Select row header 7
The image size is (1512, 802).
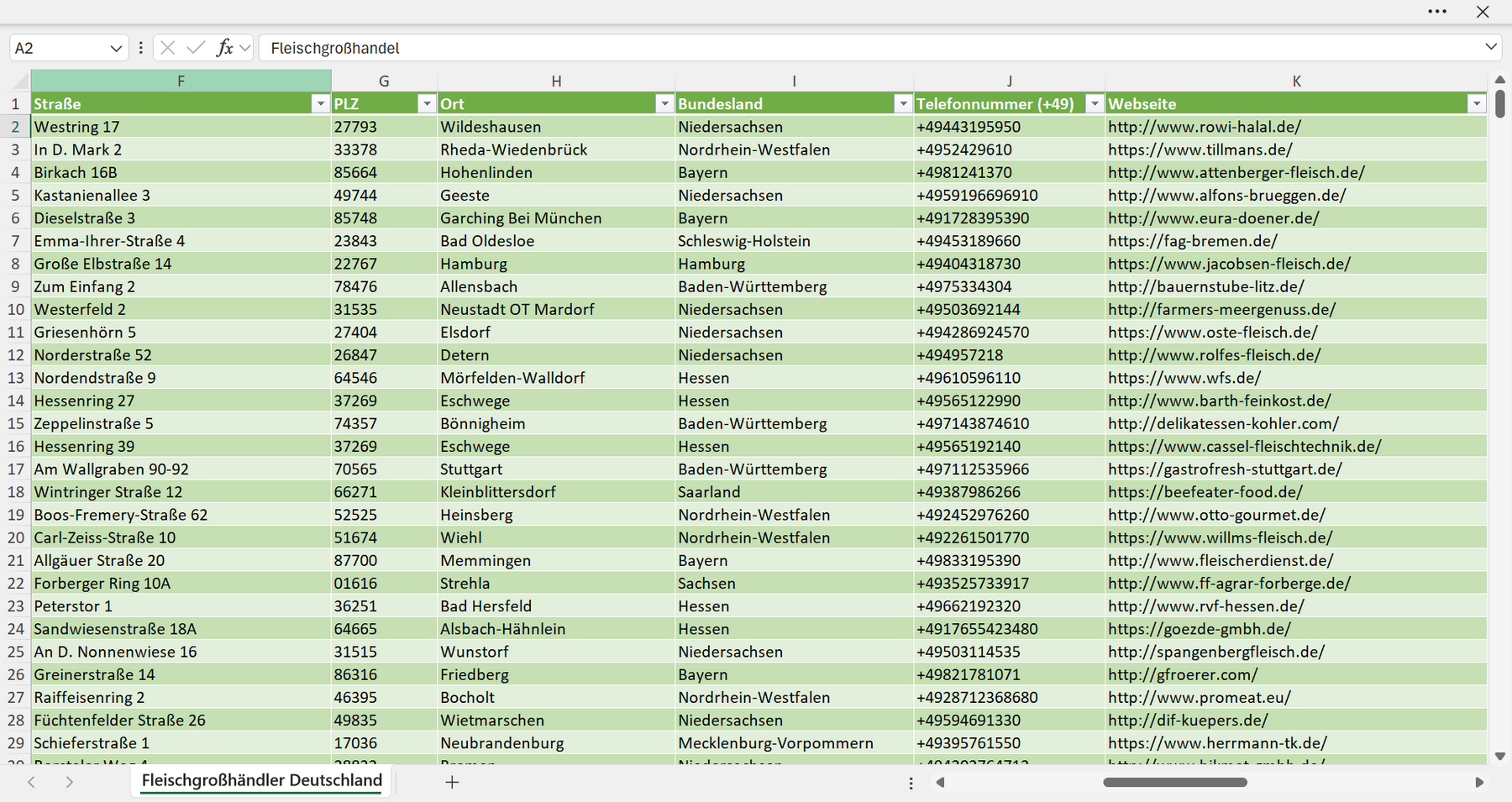15,241
